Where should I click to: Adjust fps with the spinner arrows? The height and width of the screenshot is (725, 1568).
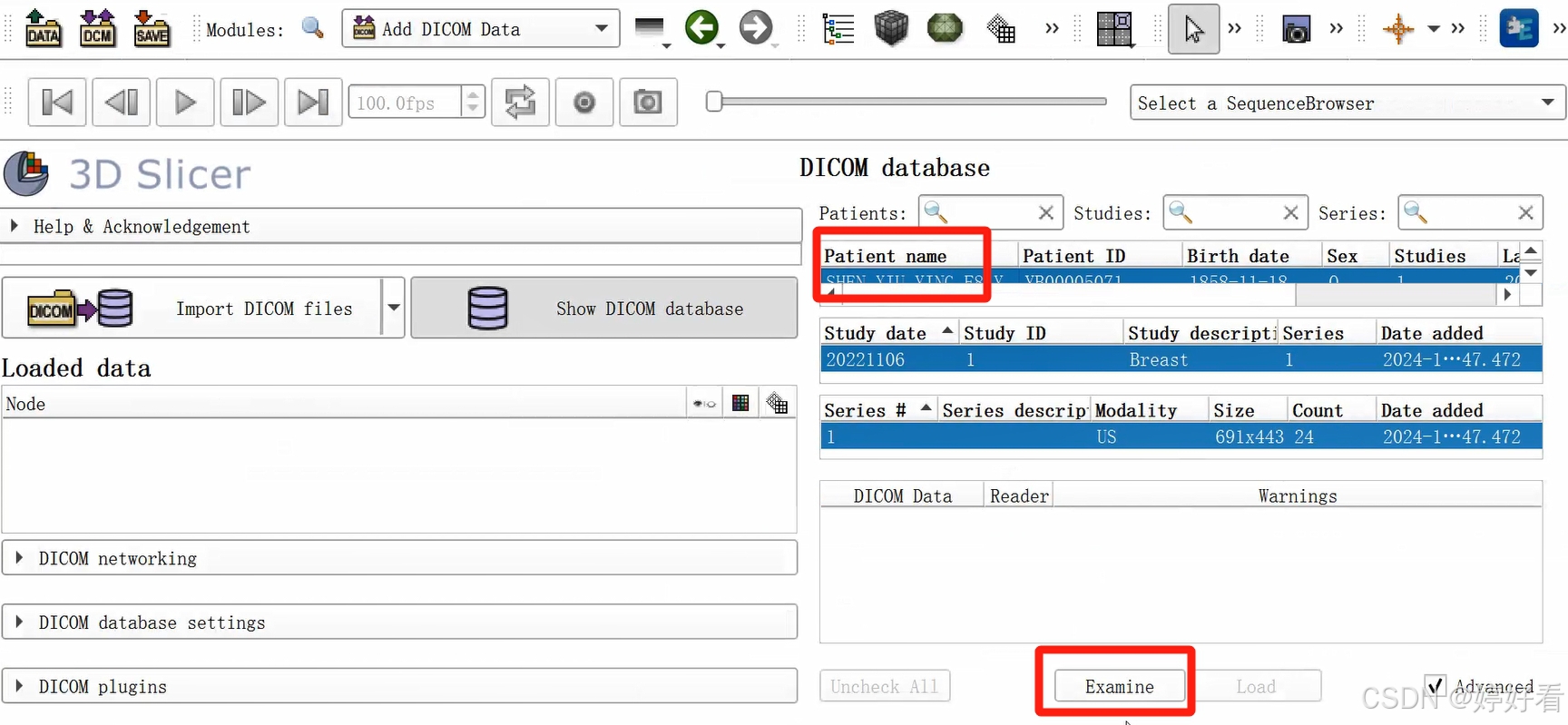click(x=473, y=103)
